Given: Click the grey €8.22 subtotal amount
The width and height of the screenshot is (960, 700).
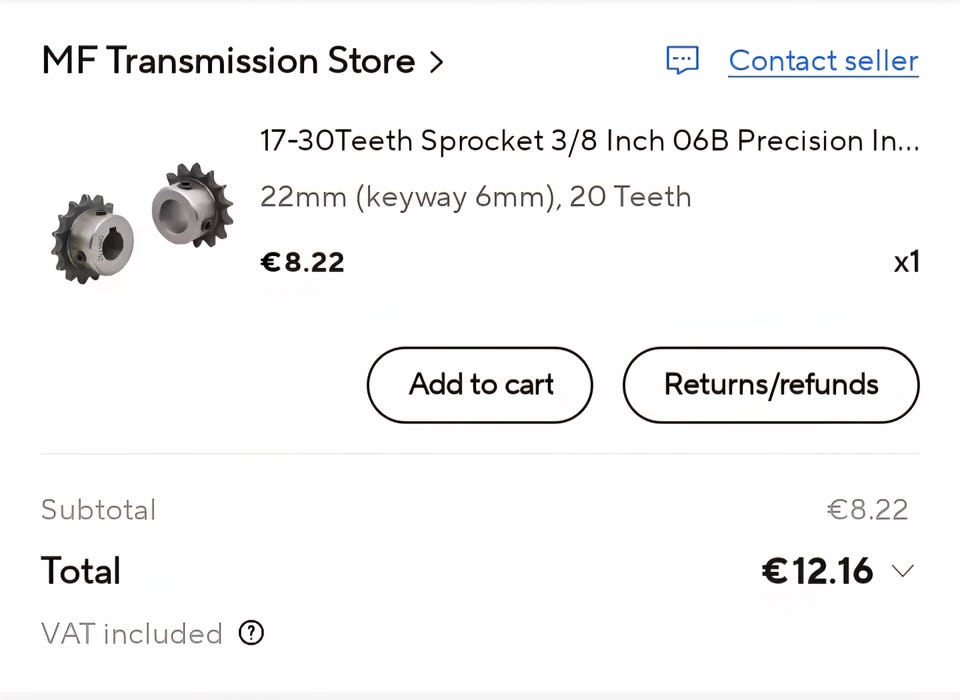Looking at the screenshot, I should (x=867, y=510).
